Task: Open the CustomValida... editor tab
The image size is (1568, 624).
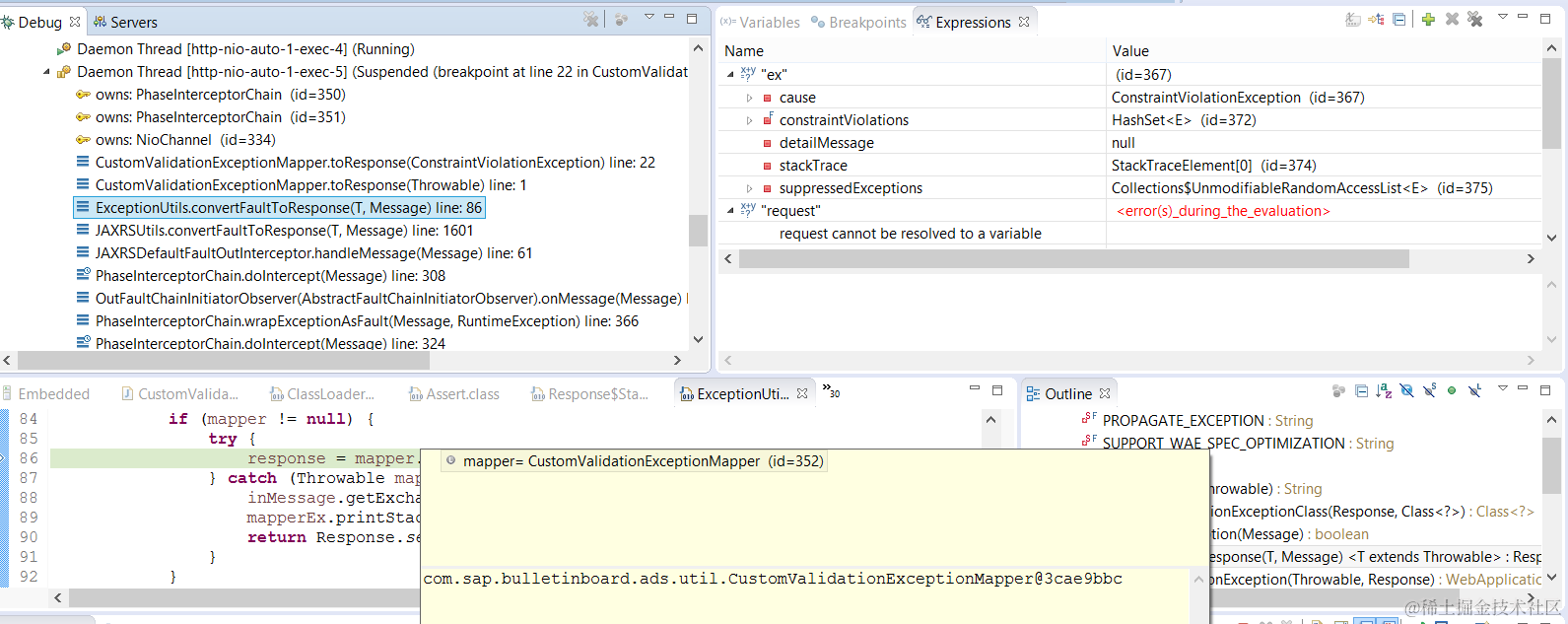Action: [179, 394]
